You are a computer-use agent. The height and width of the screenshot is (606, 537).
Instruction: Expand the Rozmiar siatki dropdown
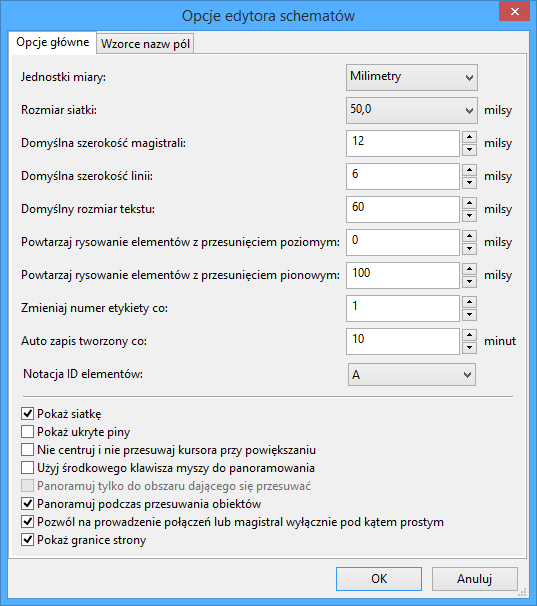(x=412, y=110)
